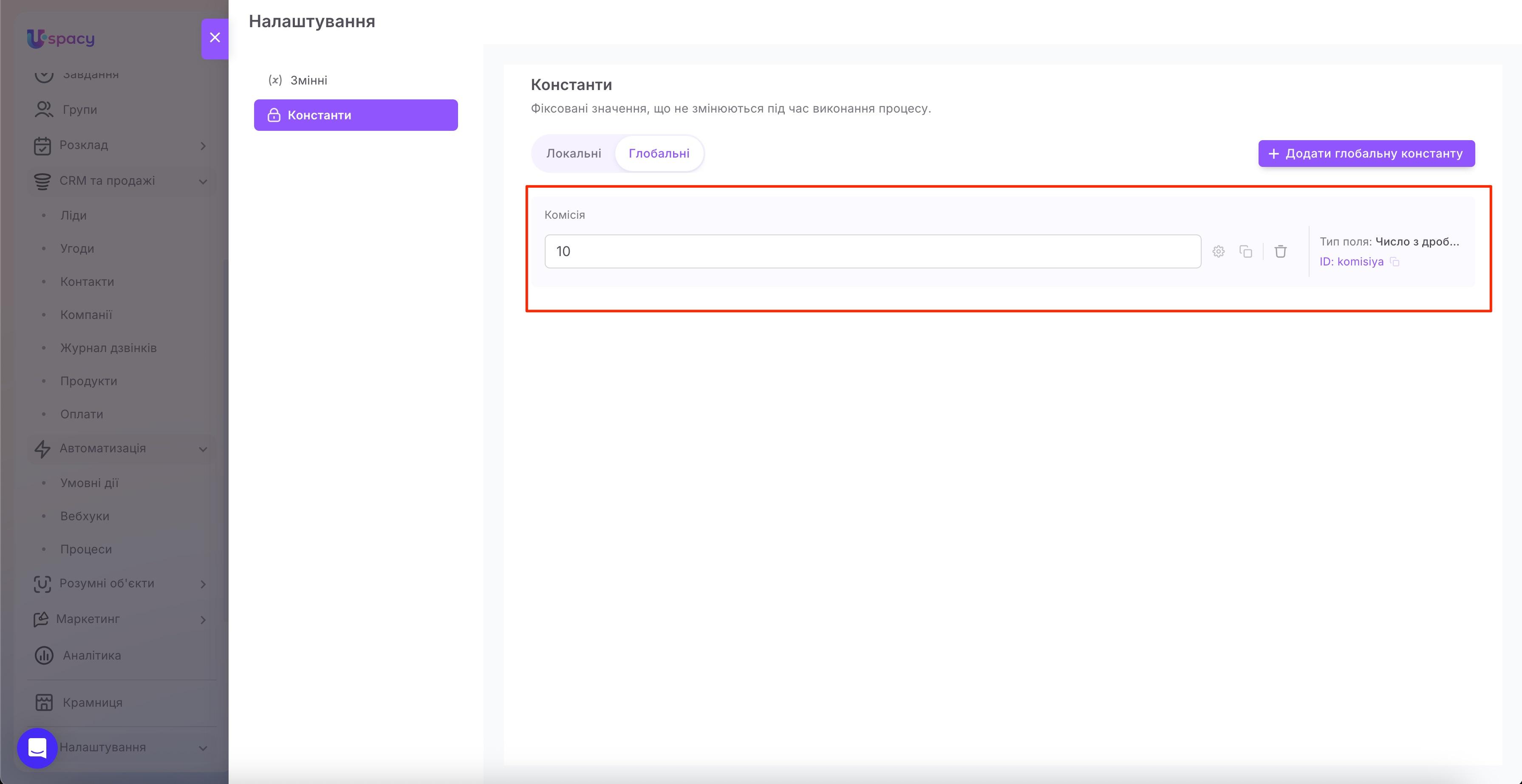Click the Автоматизація lightning icon
The height and width of the screenshot is (784, 1522).
(42, 448)
